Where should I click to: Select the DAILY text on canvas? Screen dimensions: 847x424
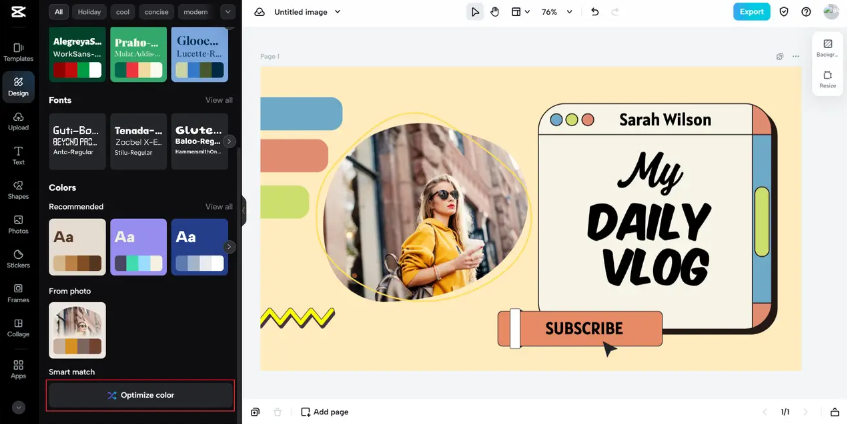[649, 222]
